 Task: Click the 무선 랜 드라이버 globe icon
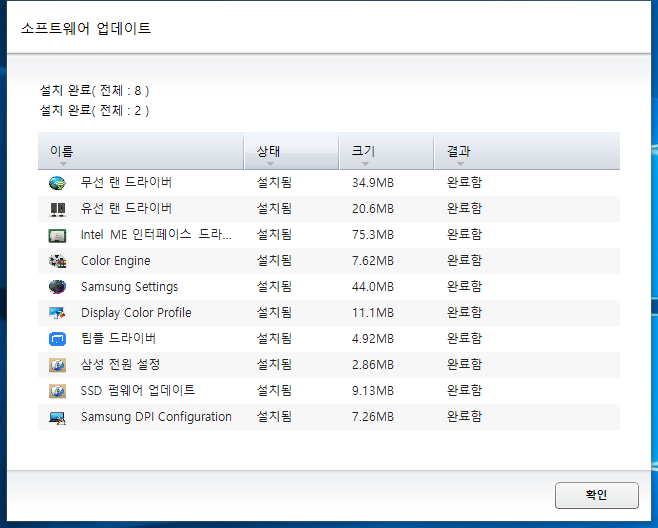tap(57, 183)
